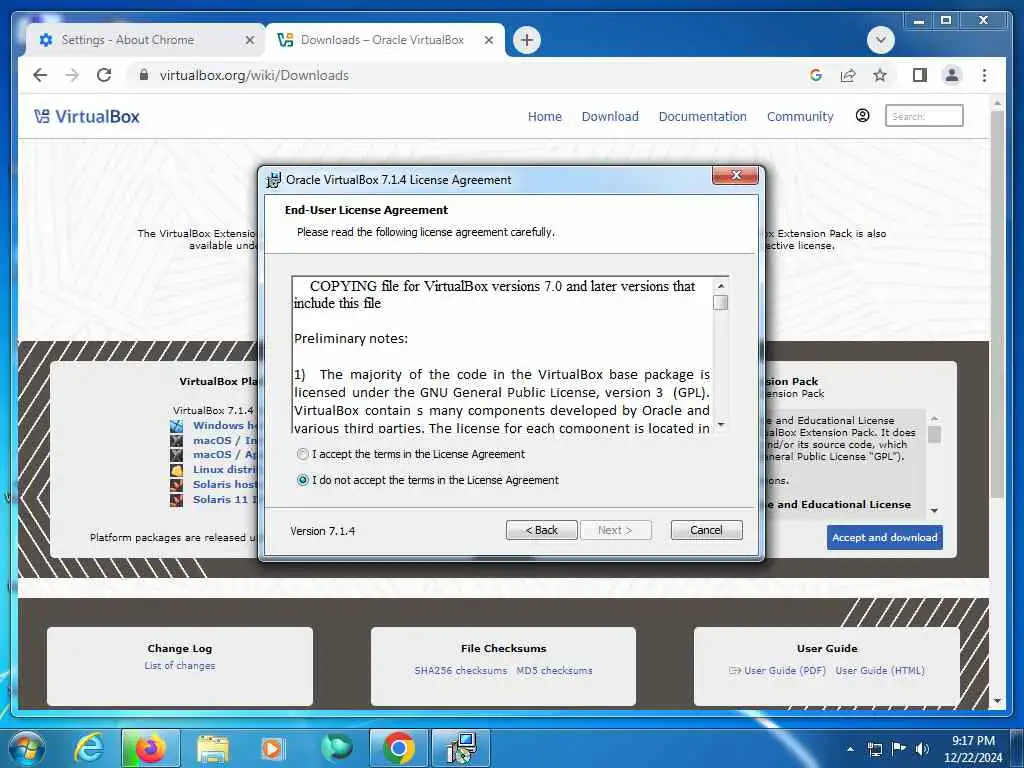Reload the page in Chrome

point(104,75)
